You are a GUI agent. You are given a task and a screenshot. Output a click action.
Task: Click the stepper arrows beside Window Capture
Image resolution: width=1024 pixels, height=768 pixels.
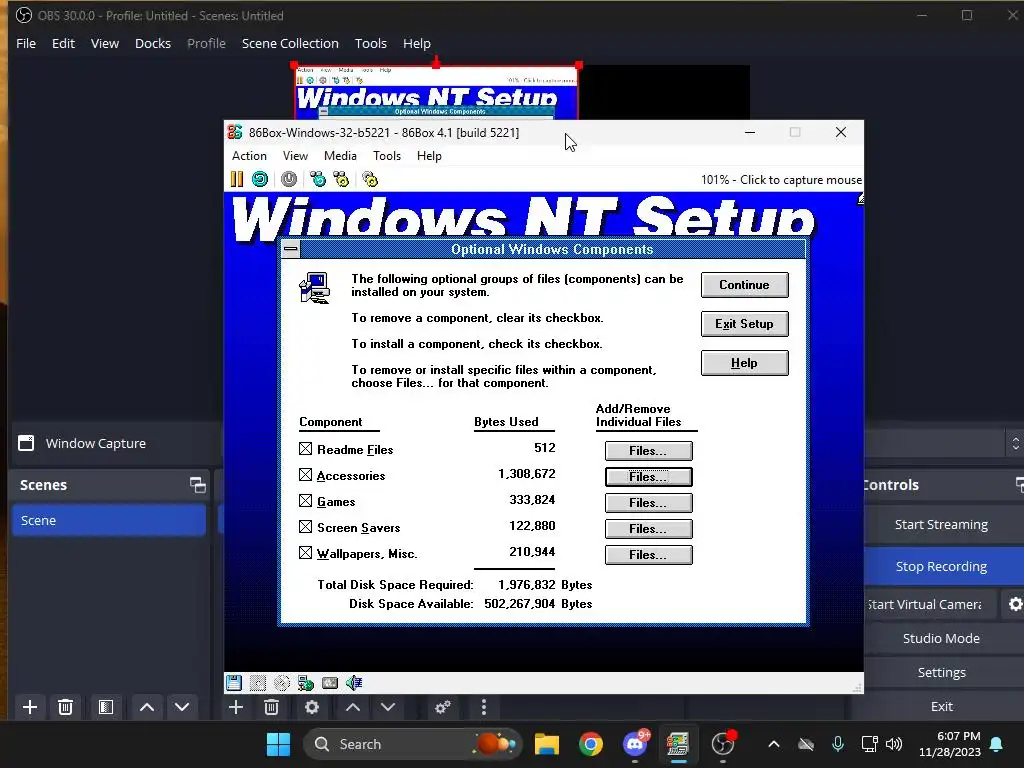[1016, 443]
